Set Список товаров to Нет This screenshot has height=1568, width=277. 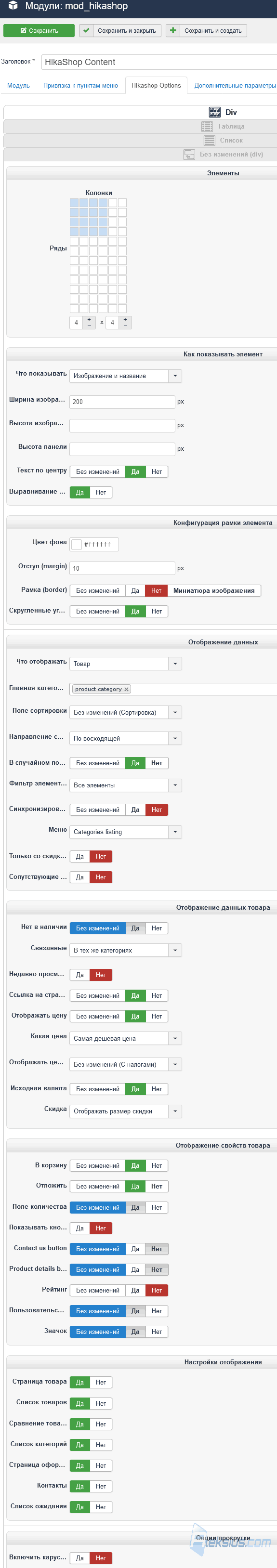101,1404
